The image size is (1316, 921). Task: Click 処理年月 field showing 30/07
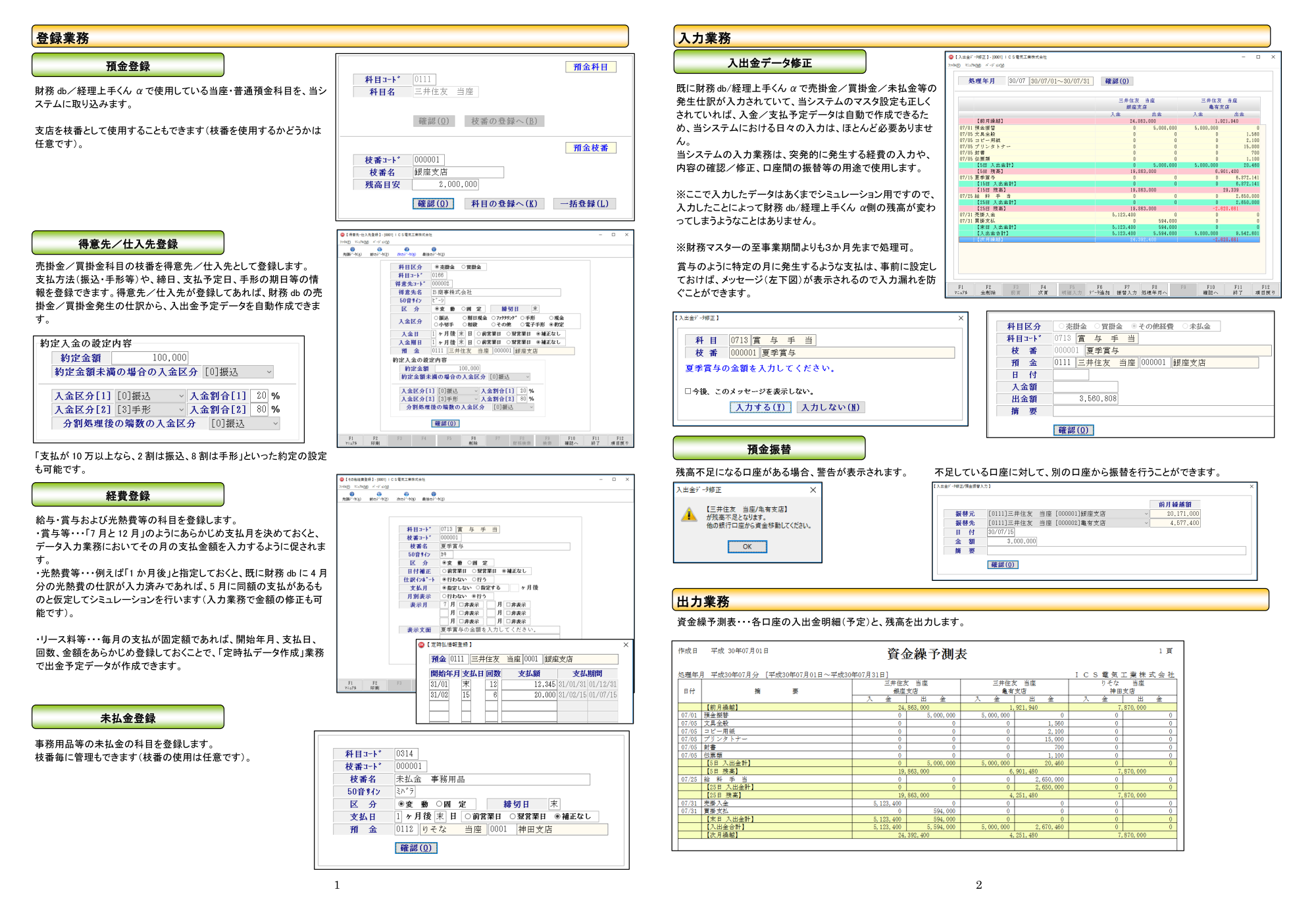coord(1017,81)
